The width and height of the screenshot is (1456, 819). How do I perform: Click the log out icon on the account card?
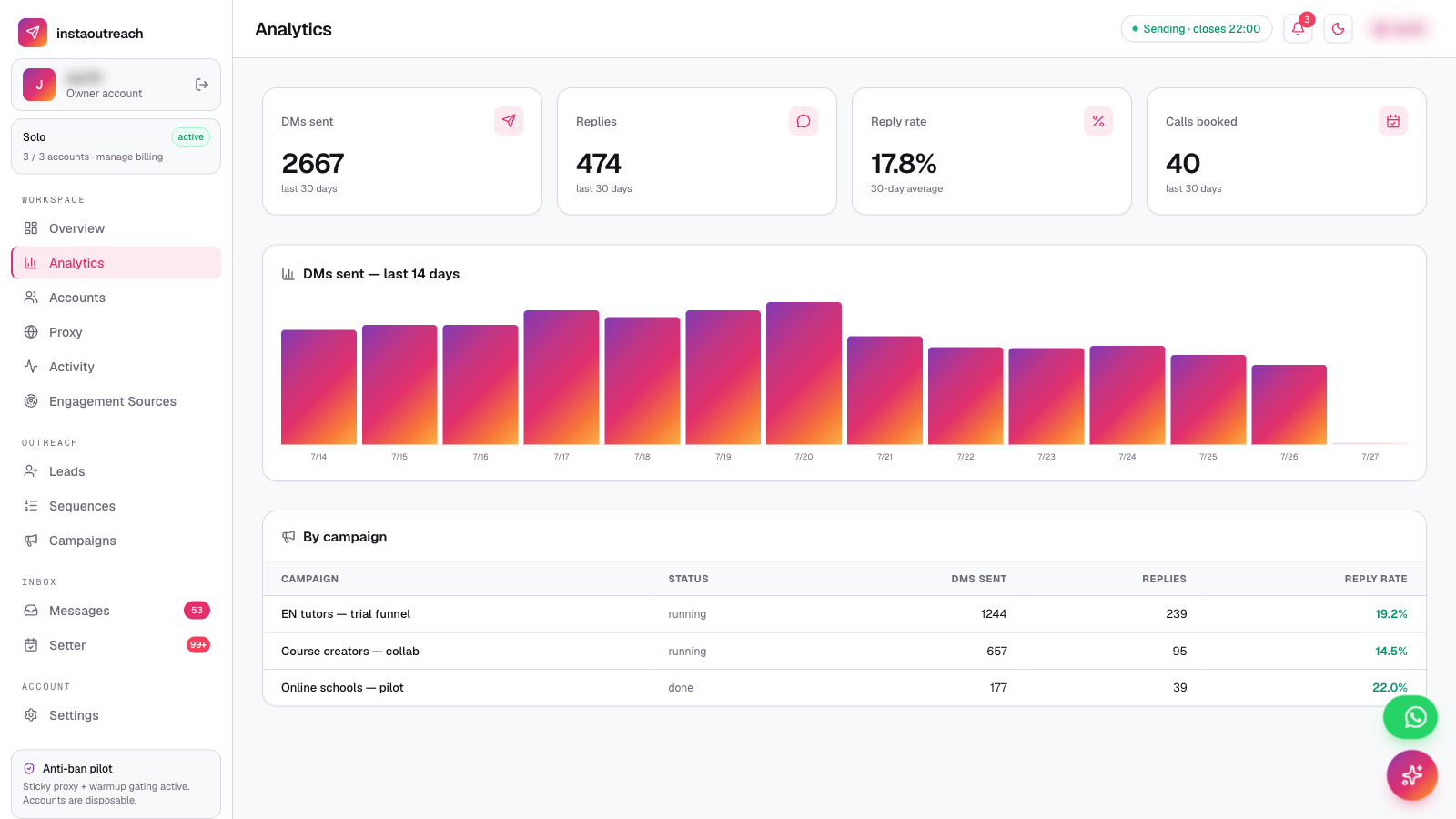[202, 85]
